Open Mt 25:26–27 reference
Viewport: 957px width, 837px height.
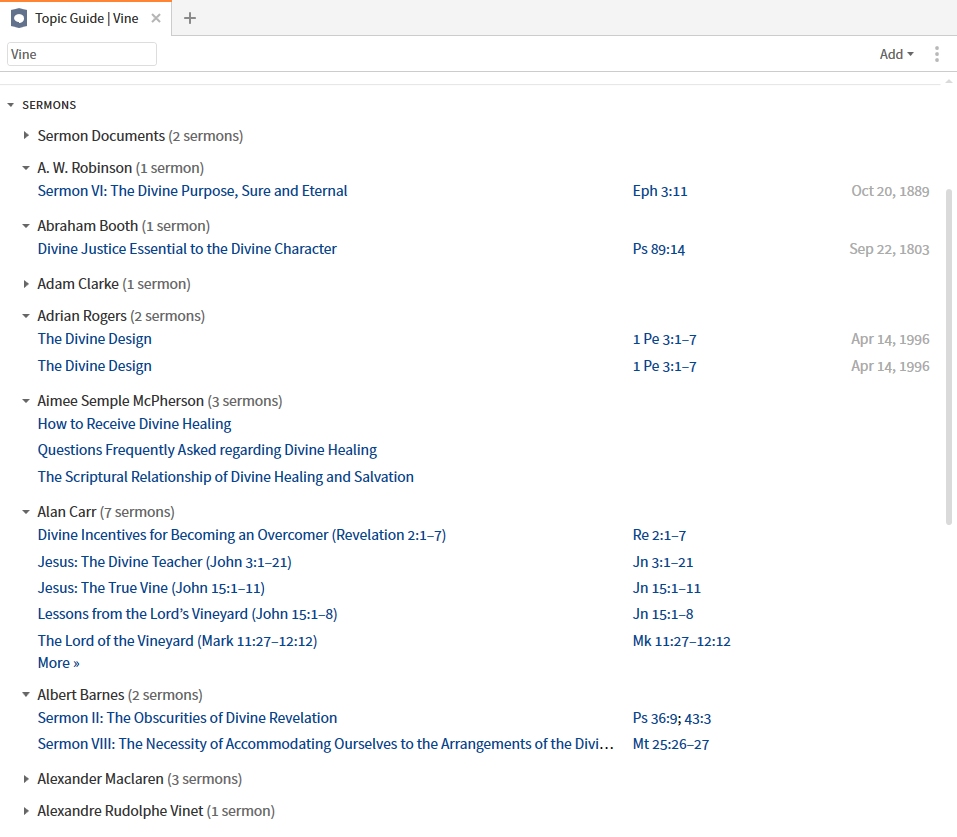click(671, 745)
